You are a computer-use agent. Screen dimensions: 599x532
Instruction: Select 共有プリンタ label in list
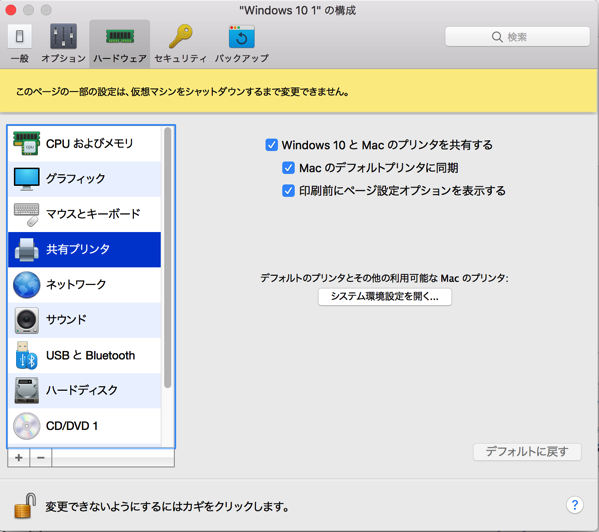78,249
